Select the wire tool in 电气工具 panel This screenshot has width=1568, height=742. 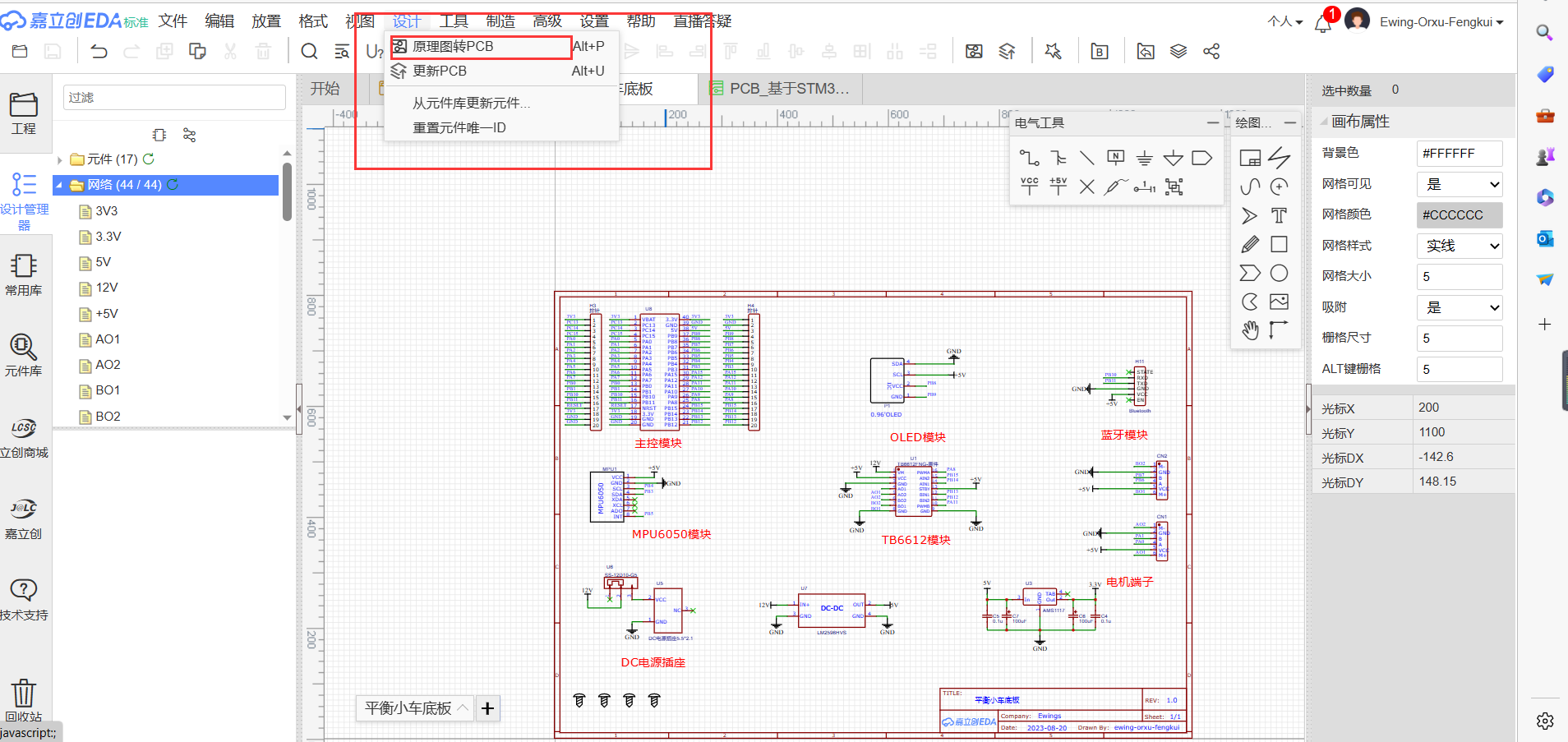[1029, 158]
